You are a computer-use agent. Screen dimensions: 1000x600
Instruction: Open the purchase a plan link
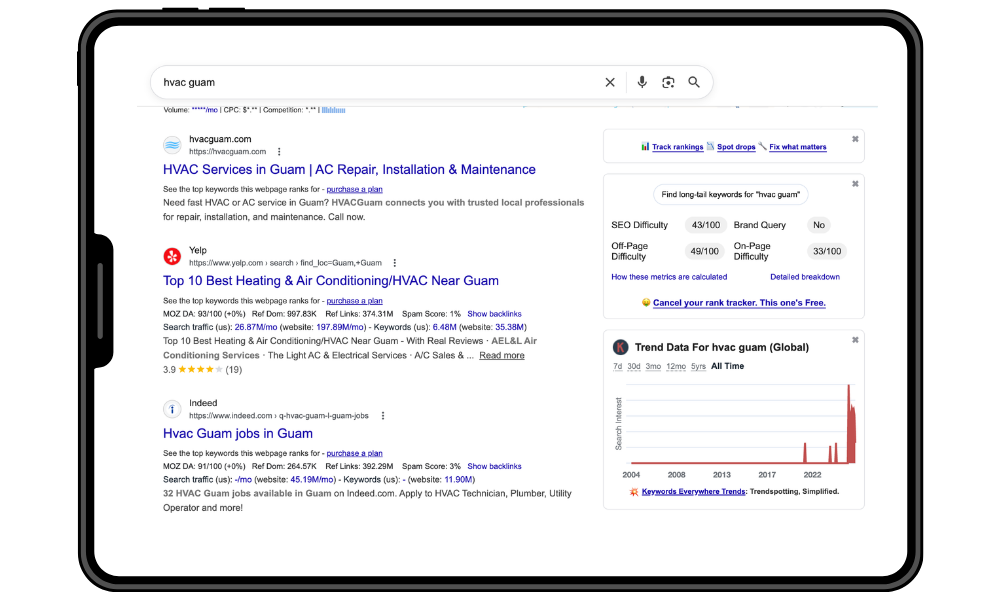pos(355,188)
